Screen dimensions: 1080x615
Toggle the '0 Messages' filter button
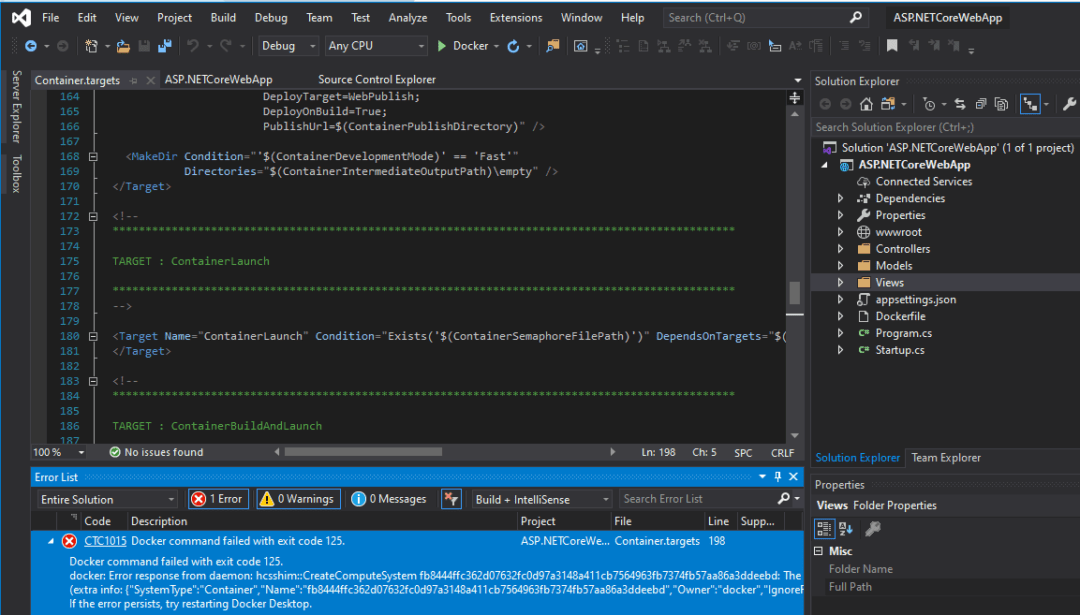[x=390, y=499]
